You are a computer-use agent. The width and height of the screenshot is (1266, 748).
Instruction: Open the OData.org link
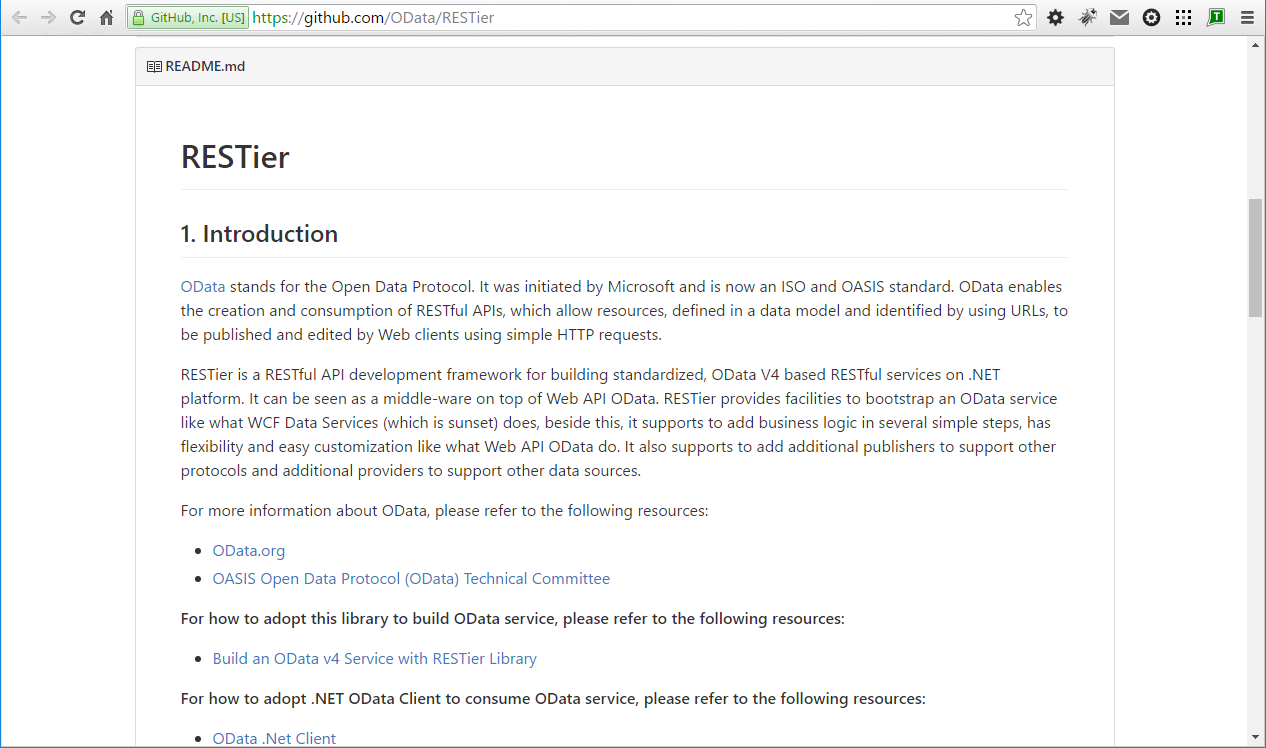tap(249, 551)
